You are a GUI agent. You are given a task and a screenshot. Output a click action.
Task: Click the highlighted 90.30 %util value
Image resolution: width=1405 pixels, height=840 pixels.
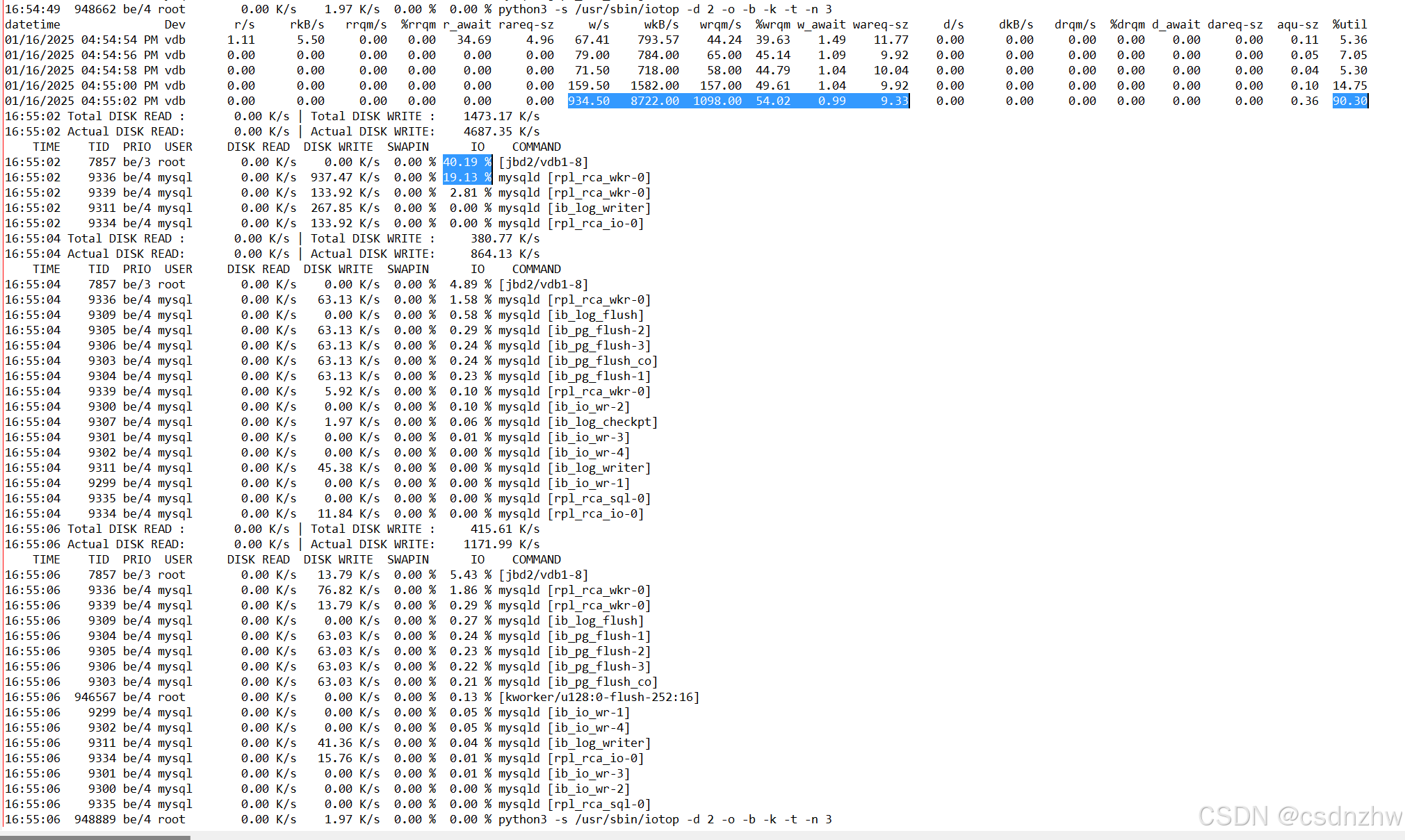[x=1349, y=101]
